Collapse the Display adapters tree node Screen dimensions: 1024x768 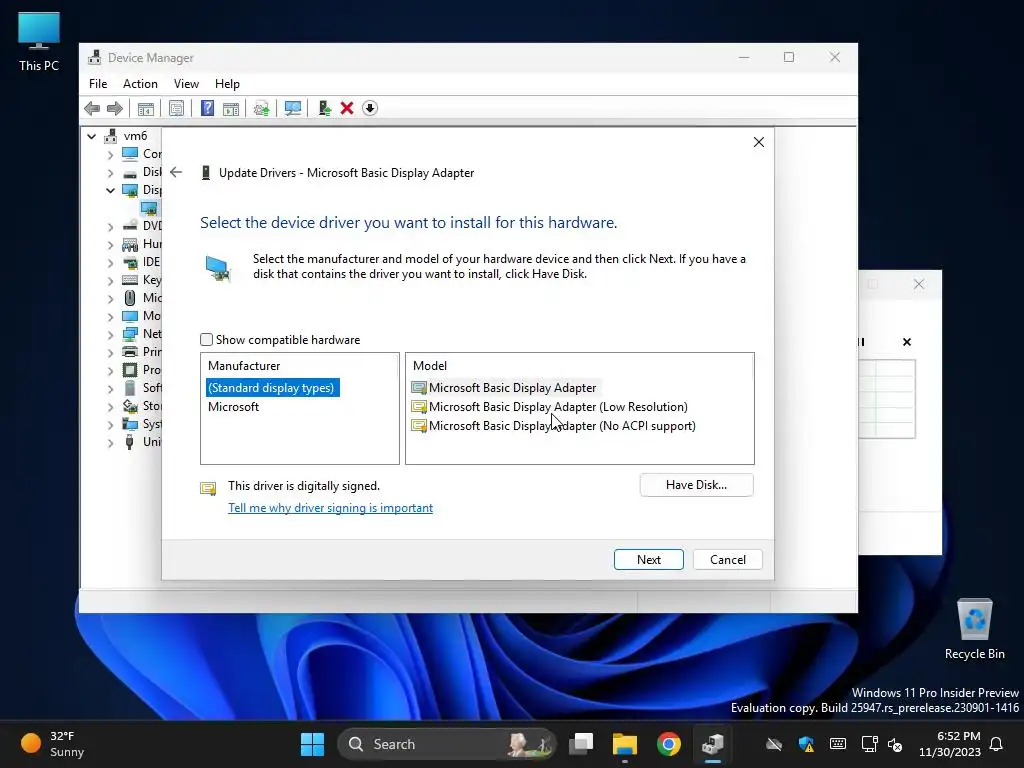pos(110,191)
